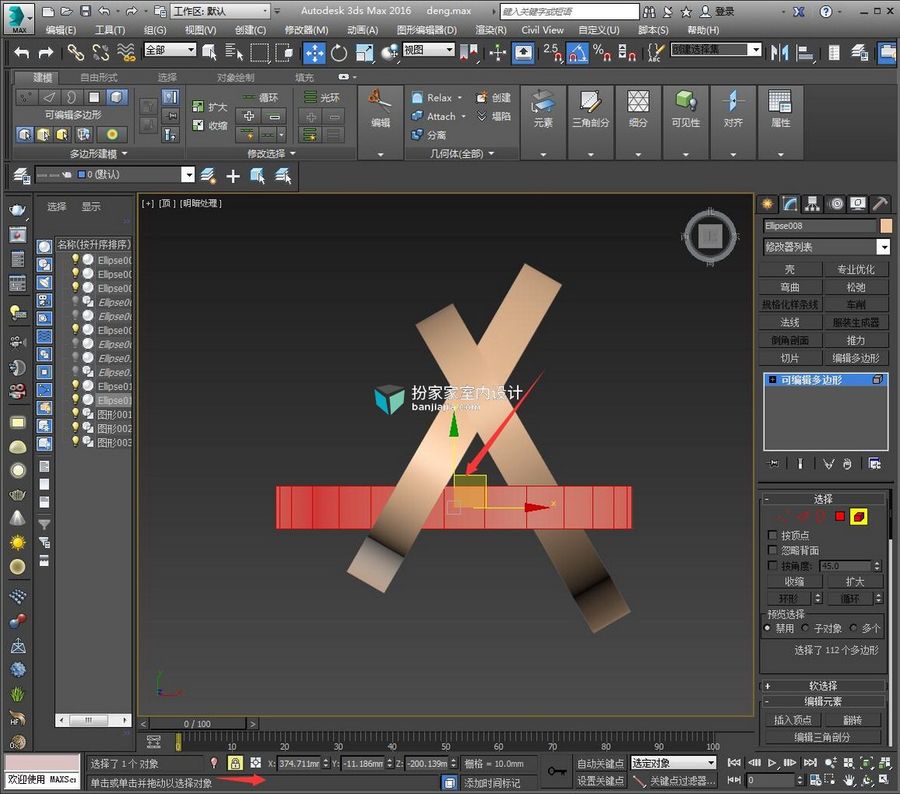This screenshot has width=900, height=794.
Task: Open the key filter 选定对象 dropdown
Action: pos(673,762)
